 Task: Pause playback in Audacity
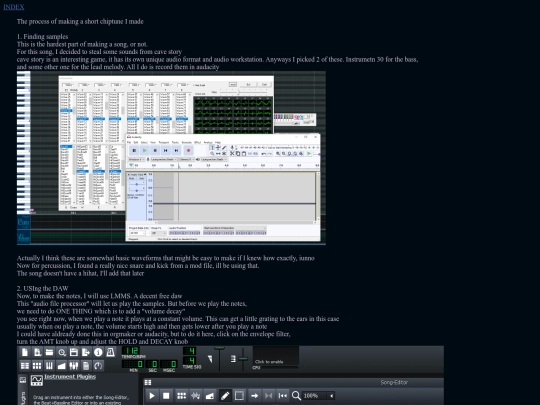pos(134,150)
